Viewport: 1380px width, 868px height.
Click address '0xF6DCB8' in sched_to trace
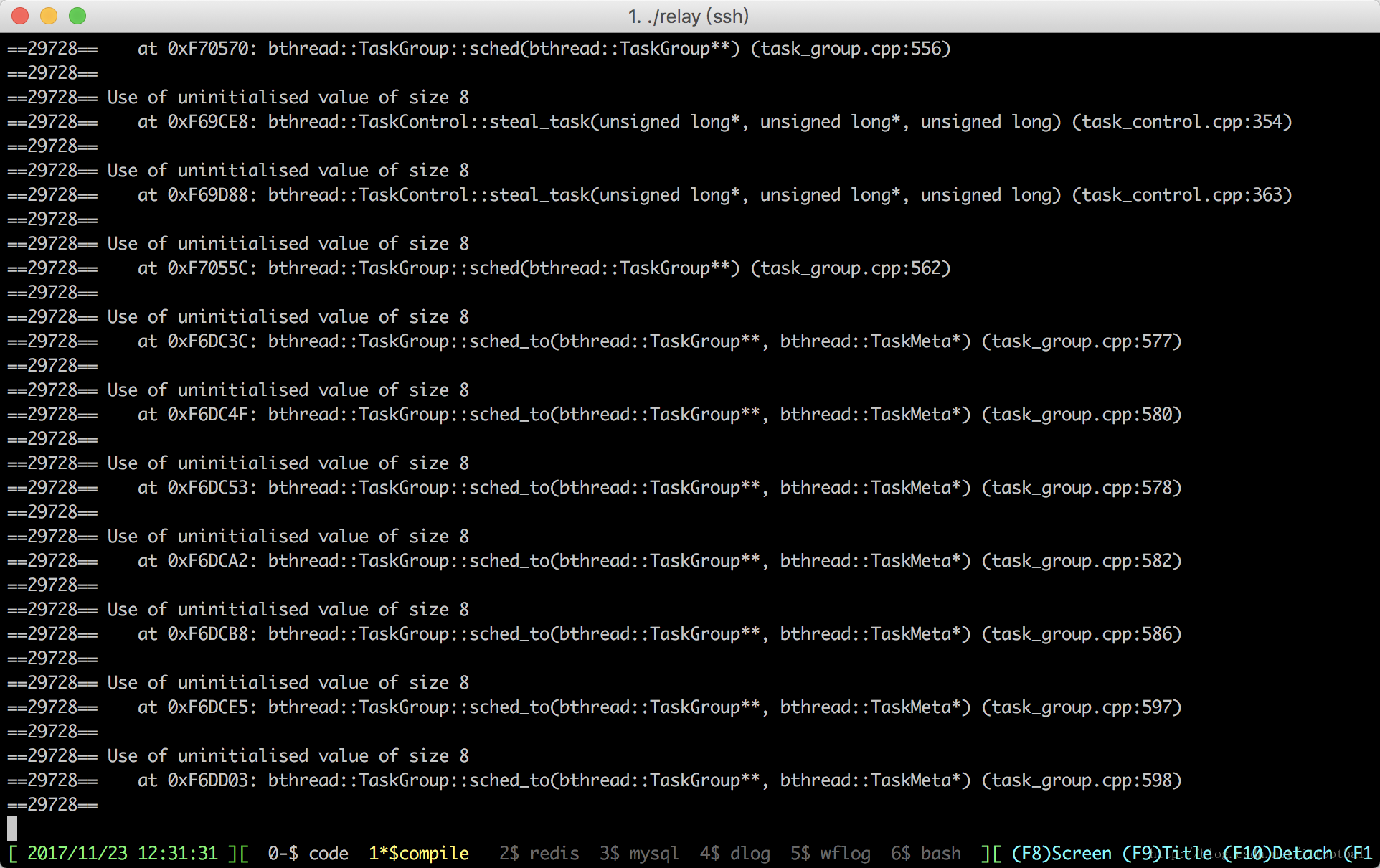[208, 634]
